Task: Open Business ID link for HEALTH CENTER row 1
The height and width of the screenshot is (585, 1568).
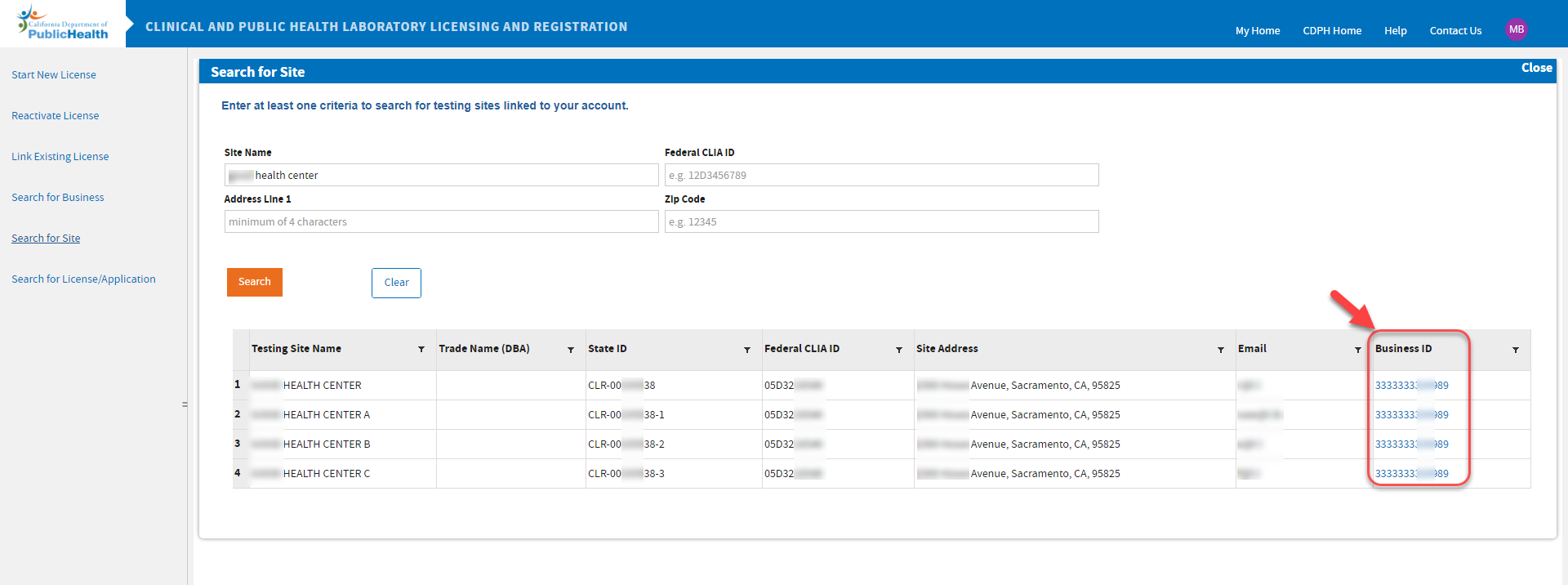Action: click(1411, 386)
